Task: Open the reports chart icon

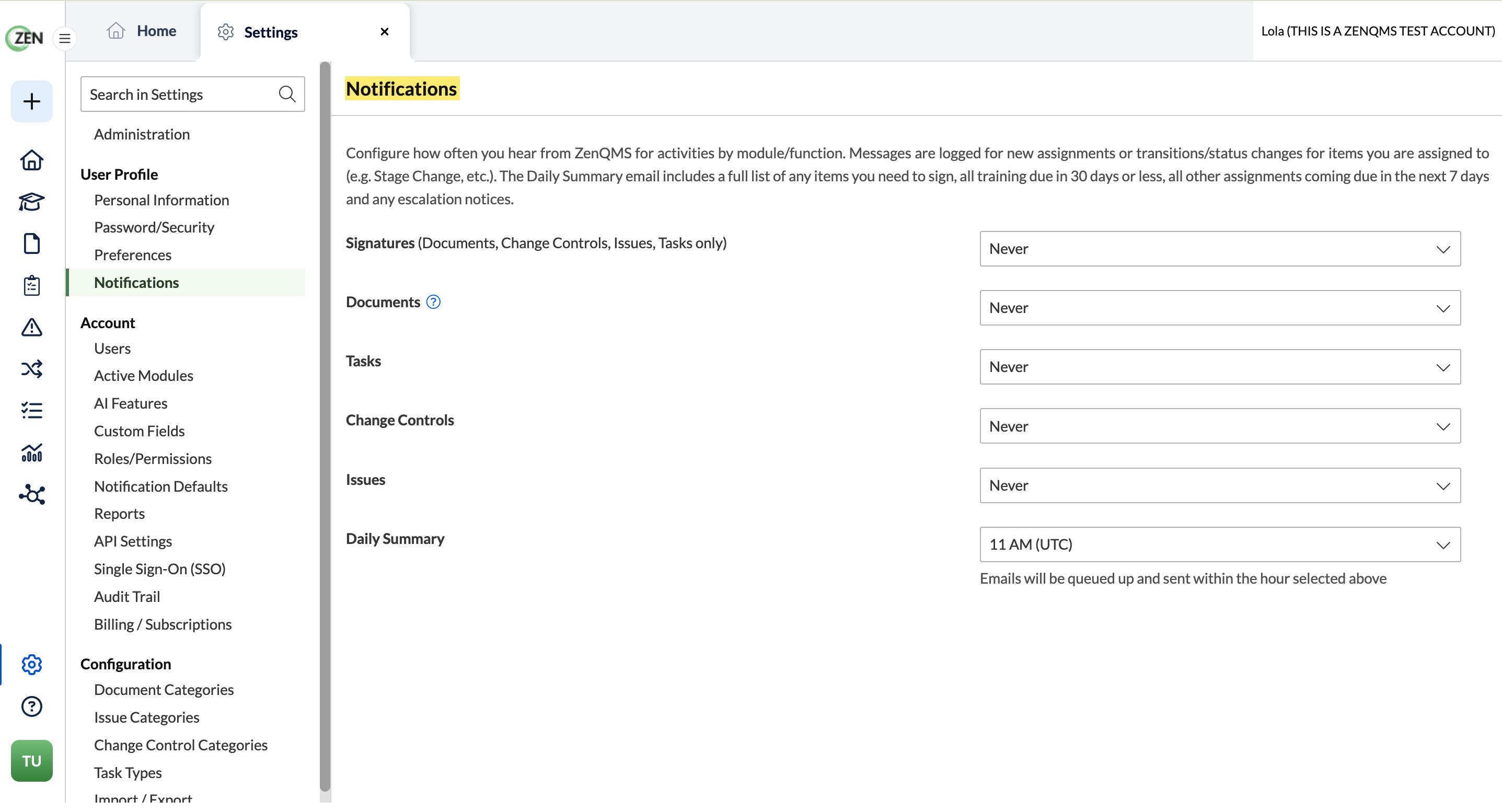Action: (x=31, y=454)
